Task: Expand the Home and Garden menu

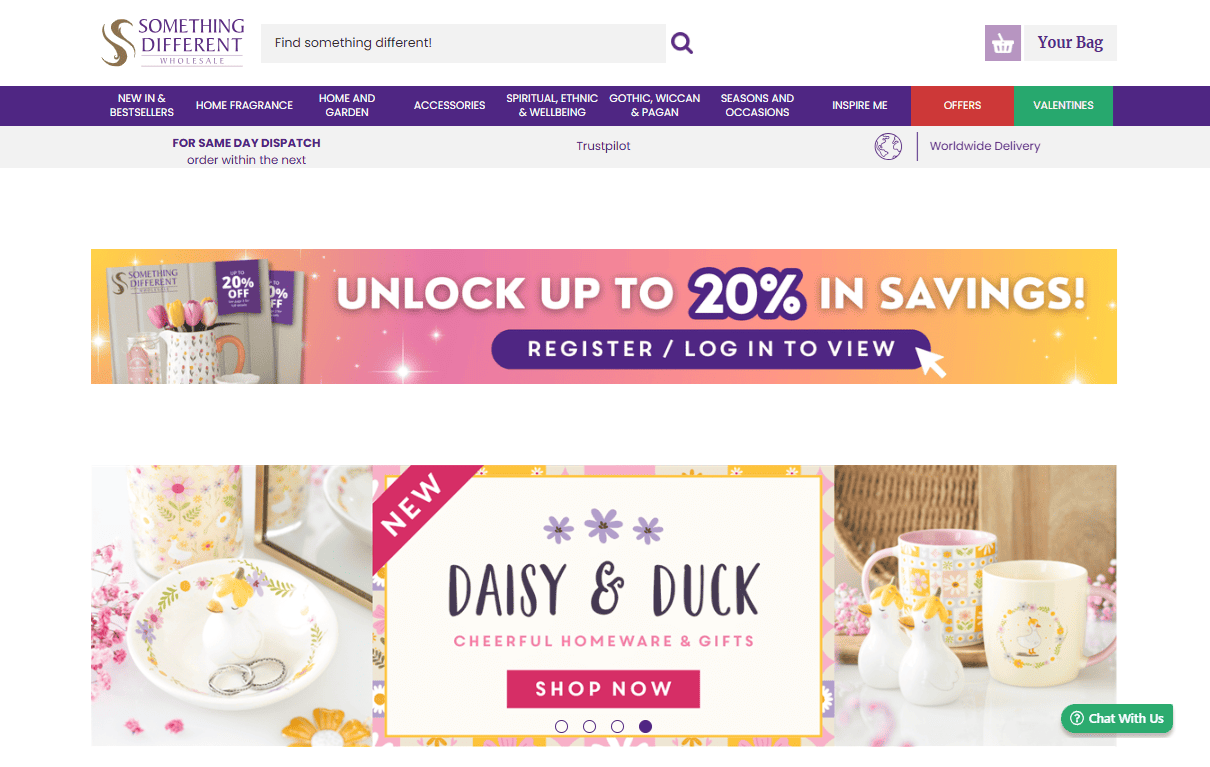Action: tap(347, 105)
